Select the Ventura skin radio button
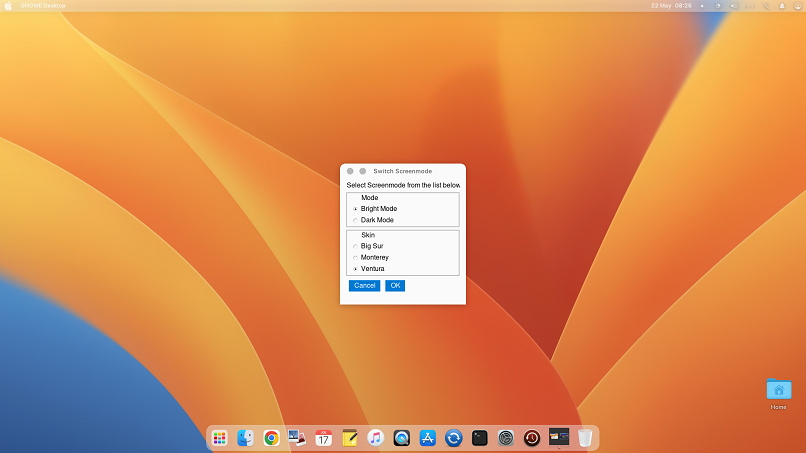 (355, 269)
